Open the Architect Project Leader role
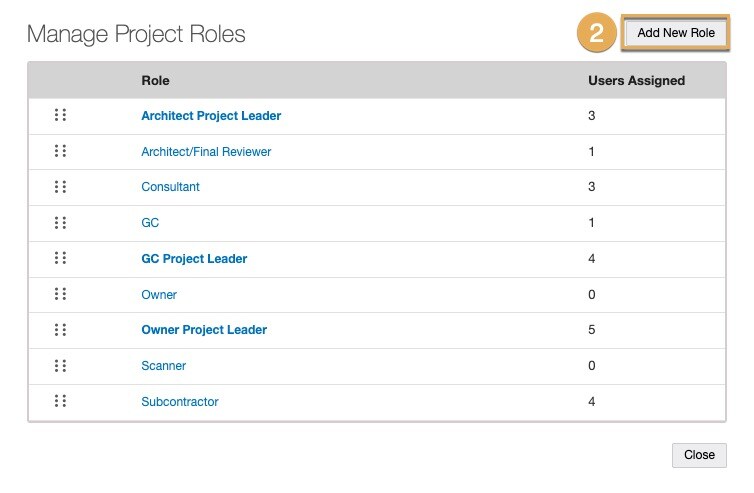 pyautogui.click(x=211, y=116)
